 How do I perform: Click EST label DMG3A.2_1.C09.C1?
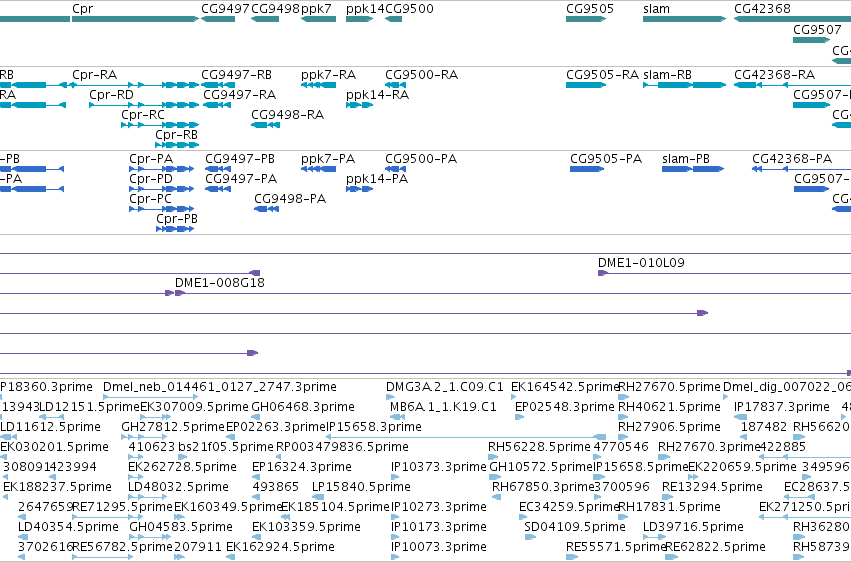[x=444, y=387]
